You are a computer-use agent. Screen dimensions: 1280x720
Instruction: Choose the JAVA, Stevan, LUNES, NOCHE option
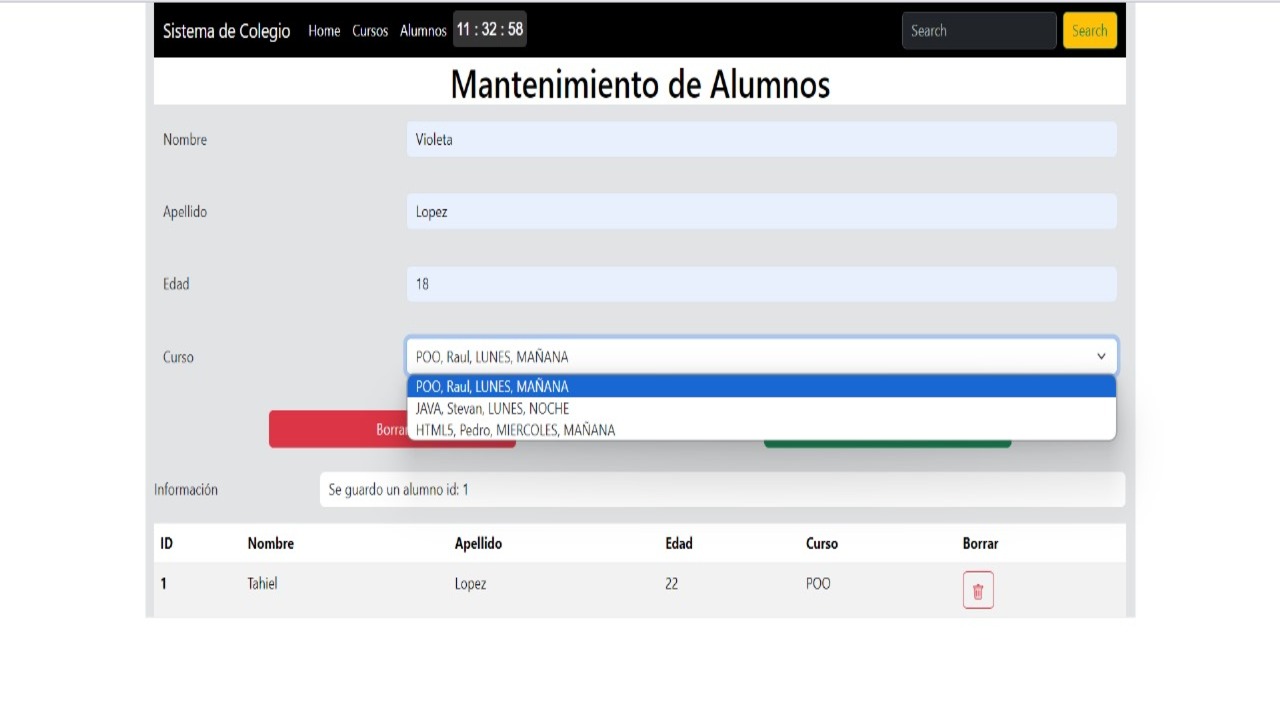point(761,408)
